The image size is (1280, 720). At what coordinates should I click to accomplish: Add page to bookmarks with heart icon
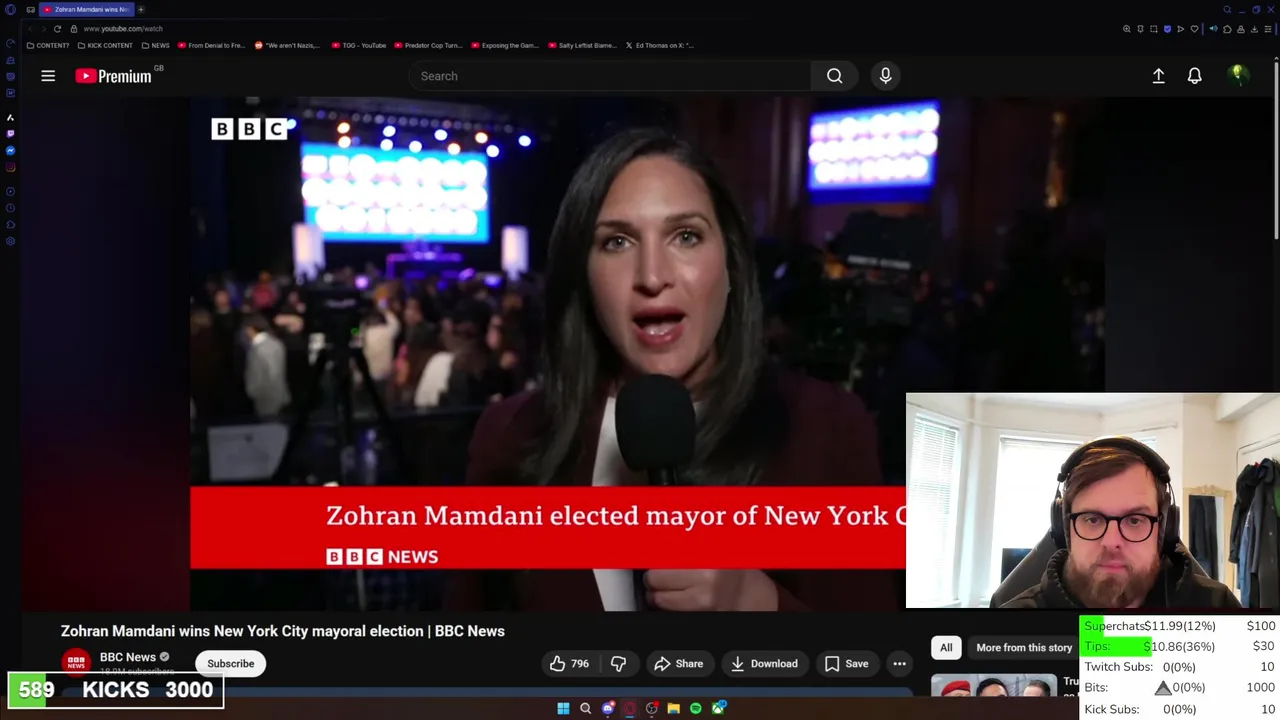pos(1194,29)
